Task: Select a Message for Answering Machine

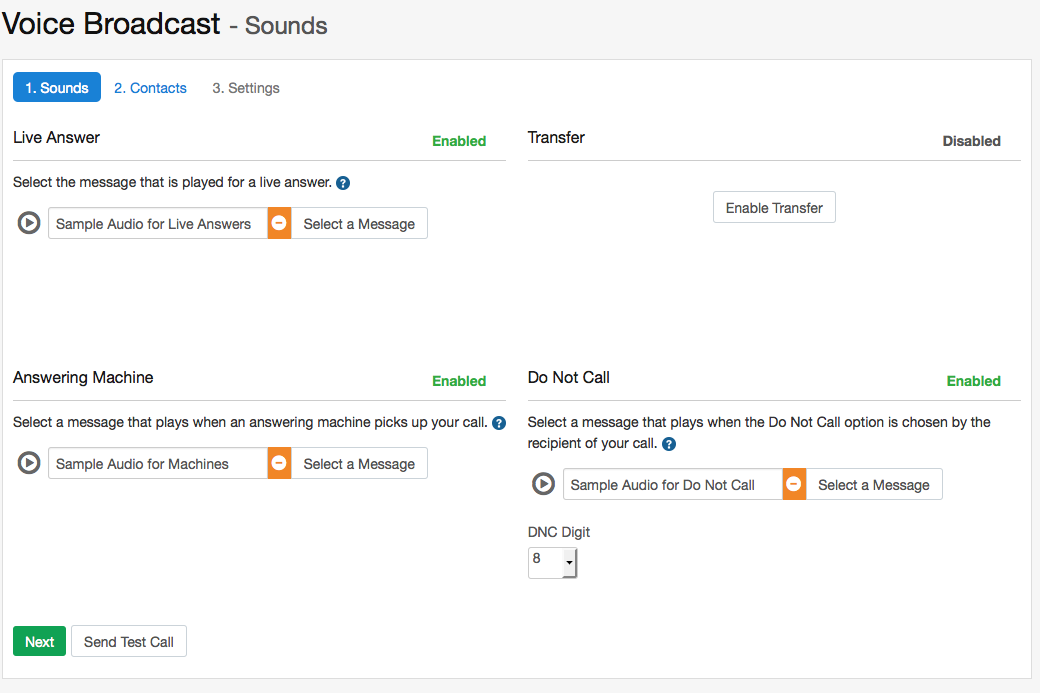Action: pos(359,463)
